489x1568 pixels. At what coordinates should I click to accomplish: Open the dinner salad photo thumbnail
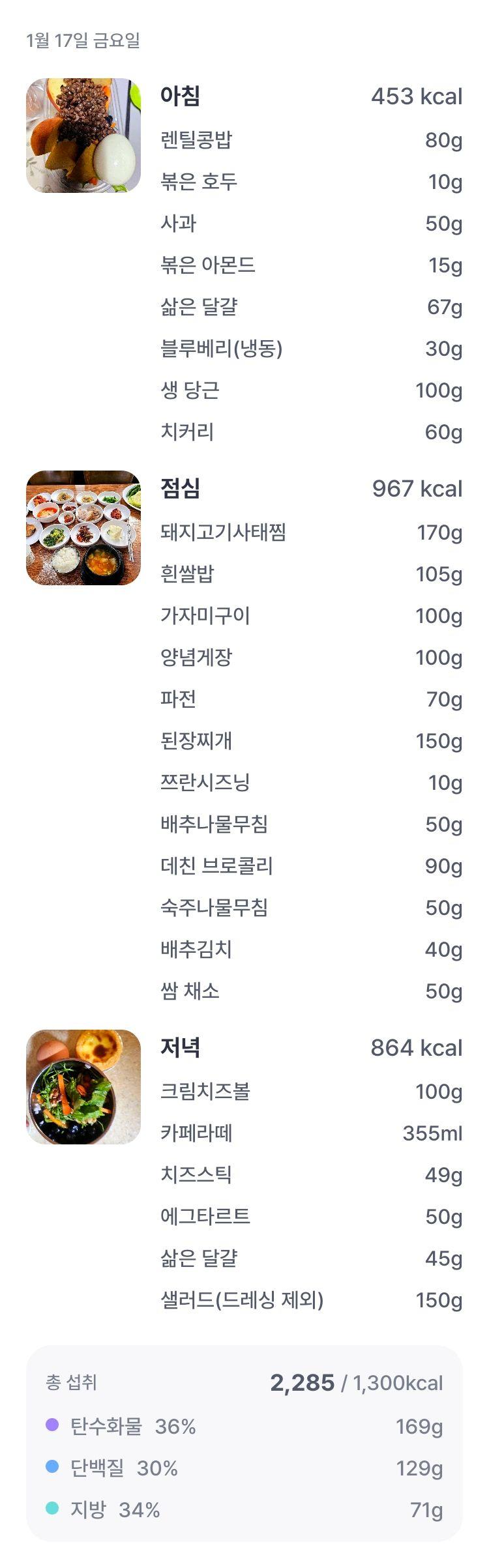click(83, 1087)
